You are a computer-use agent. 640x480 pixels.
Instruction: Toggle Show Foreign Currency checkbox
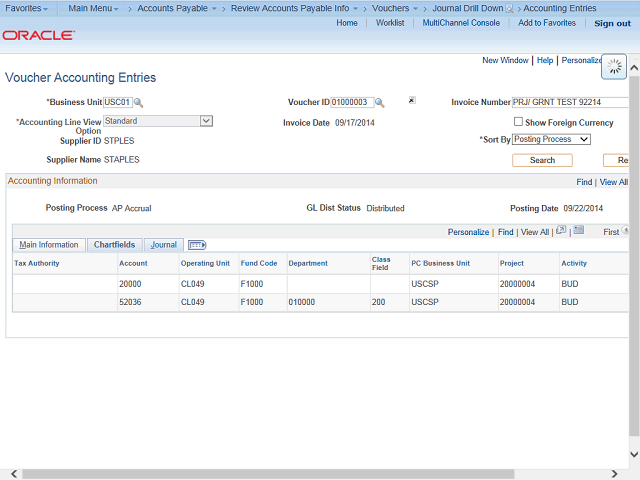518,122
